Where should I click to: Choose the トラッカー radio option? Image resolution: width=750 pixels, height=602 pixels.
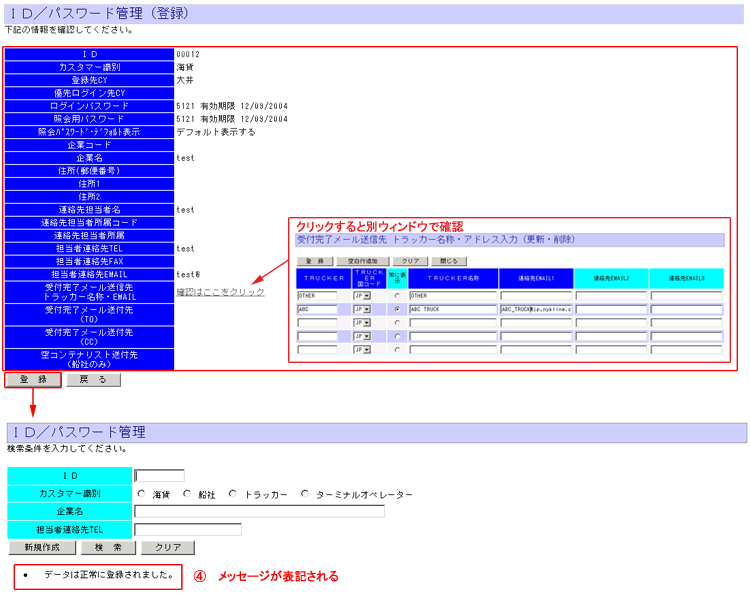point(233,494)
